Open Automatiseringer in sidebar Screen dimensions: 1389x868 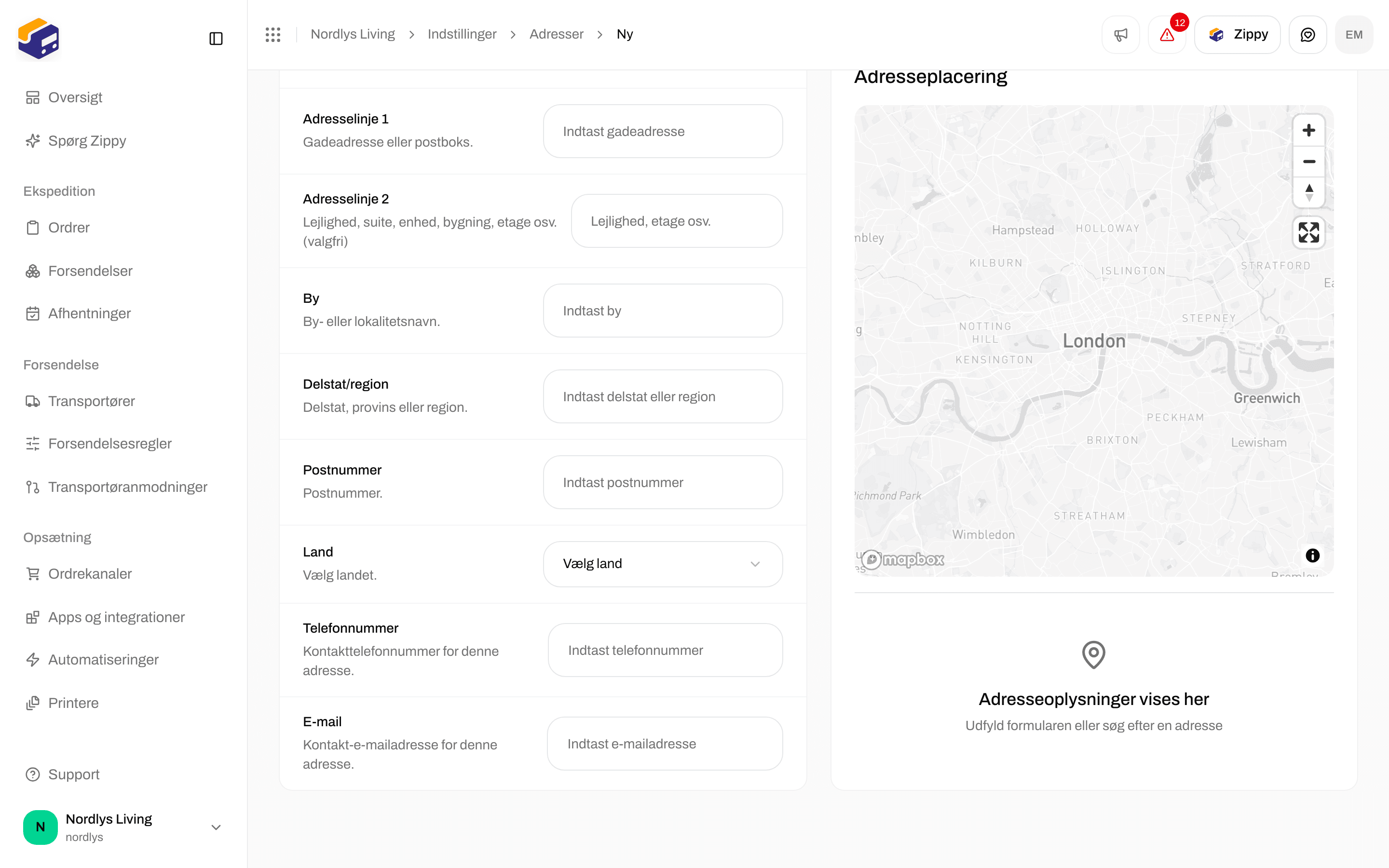[123, 660]
